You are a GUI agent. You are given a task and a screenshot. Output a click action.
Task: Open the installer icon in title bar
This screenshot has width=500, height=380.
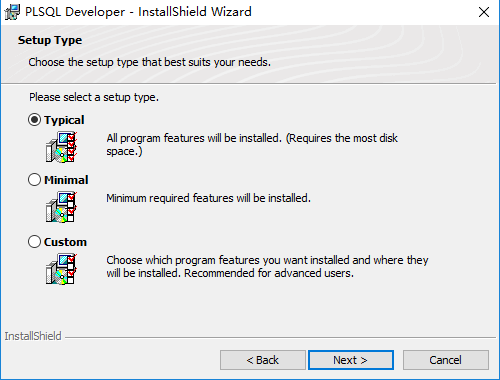pos(12,12)
